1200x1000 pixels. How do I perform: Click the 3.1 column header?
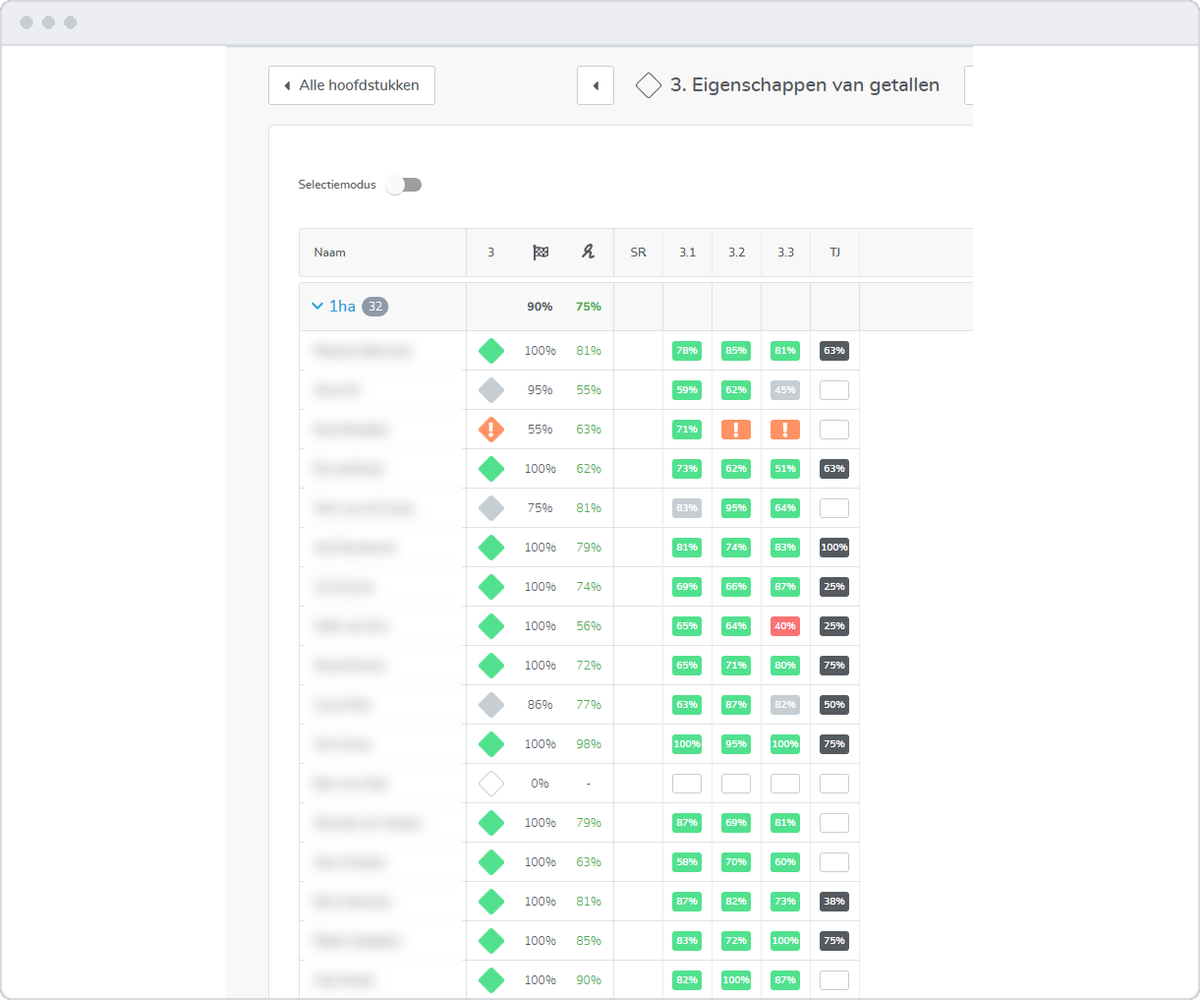click(687, 253)
